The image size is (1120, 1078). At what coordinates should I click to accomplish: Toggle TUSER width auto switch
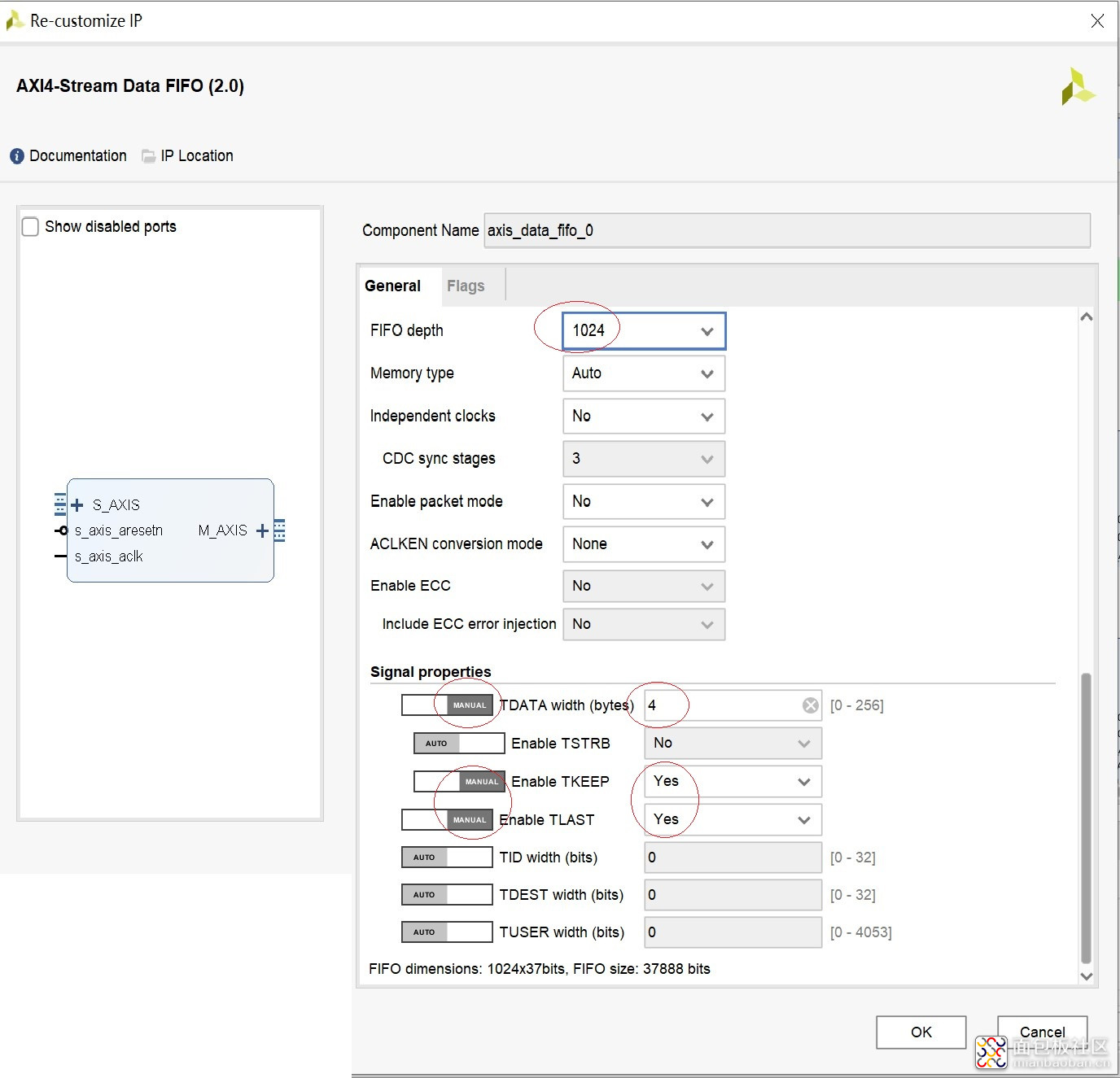pyautogui.click(x=447, y=932)
